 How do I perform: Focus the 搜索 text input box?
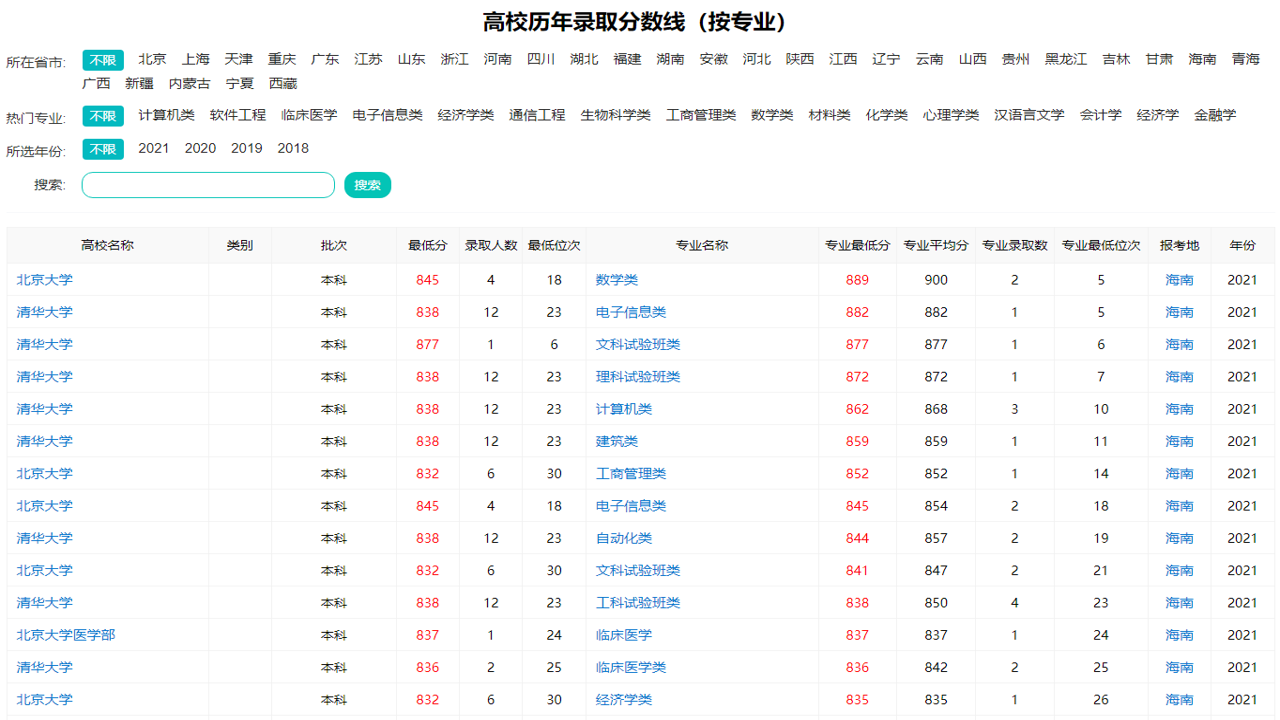click(208, 185)
